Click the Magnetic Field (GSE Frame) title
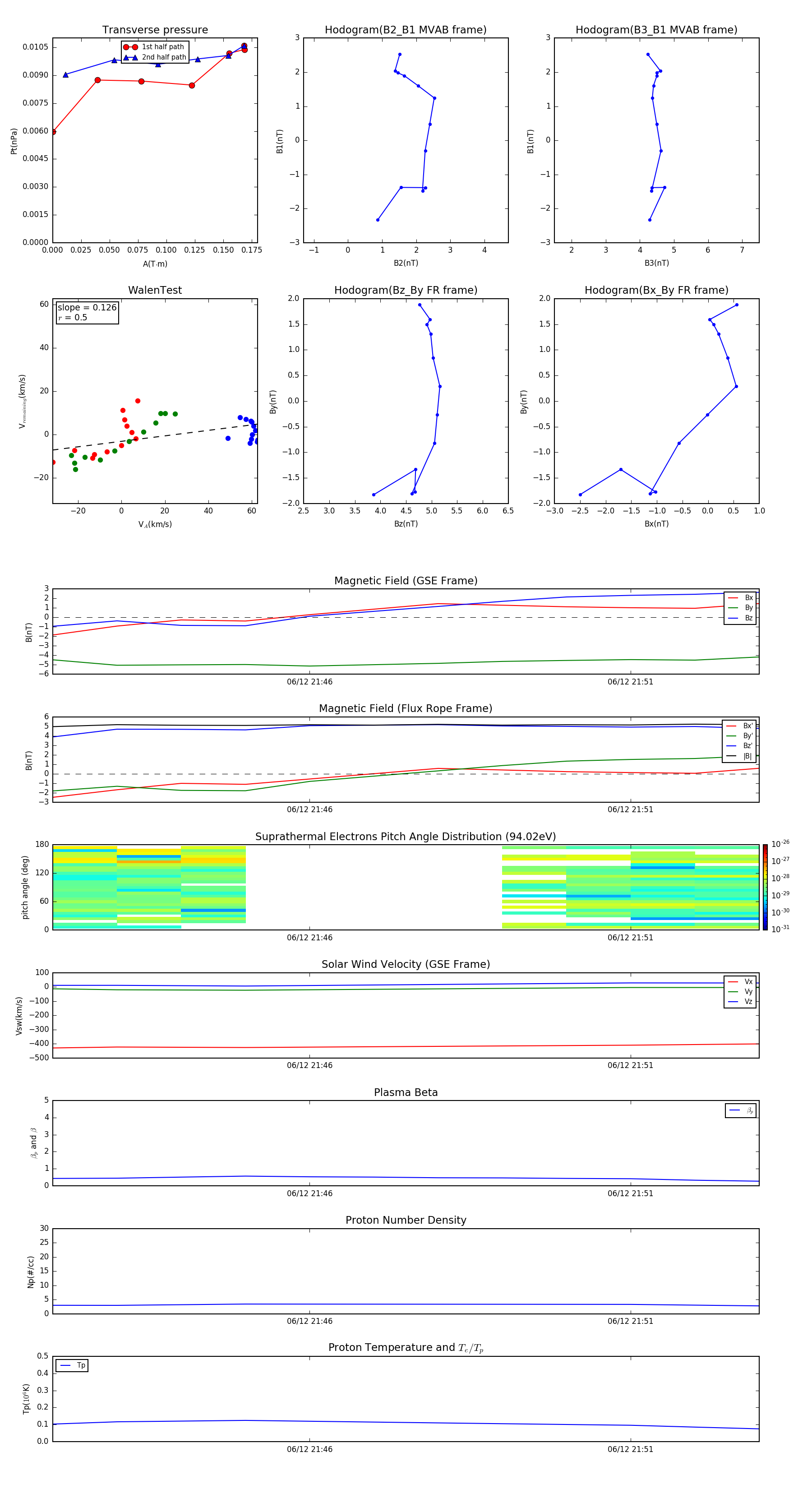The width and height of the screenshot is (812, 1489). [406, 581]
